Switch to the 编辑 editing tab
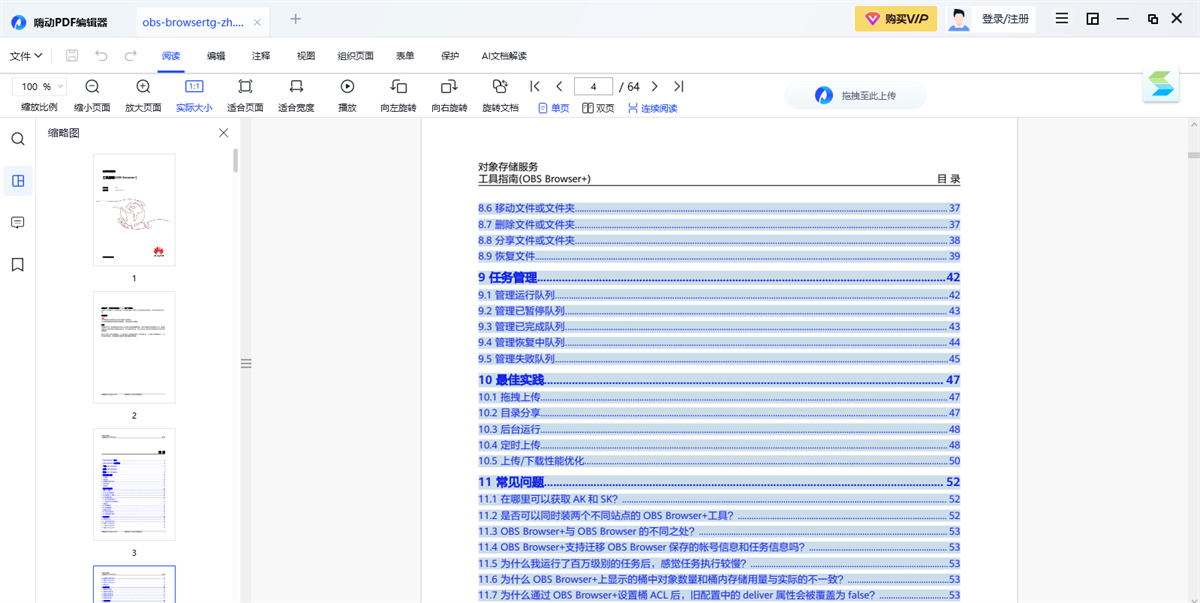Image resolution: width=1200 pixels, height=603 pixels. [215, 56]
